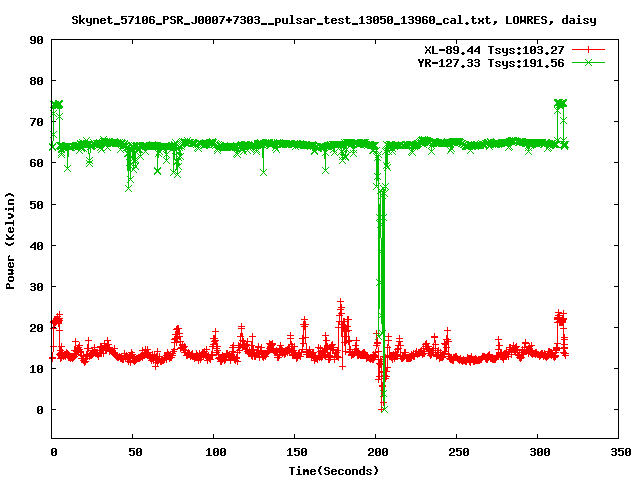Select the YR-127.33 Tsys:191.56 legend label
Image resolution: width=640 pixels, height=480 pixels.
491,63
